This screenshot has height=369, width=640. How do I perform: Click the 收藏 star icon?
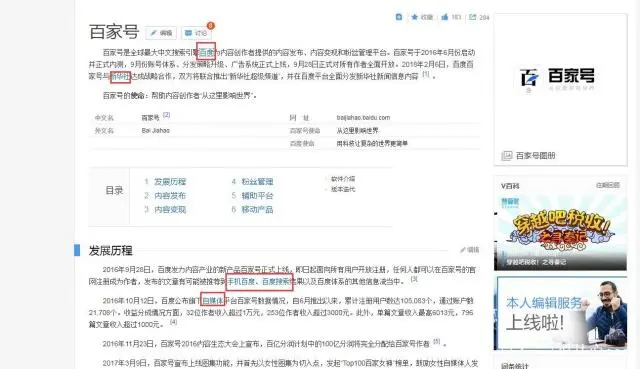[x=415, y=17]
